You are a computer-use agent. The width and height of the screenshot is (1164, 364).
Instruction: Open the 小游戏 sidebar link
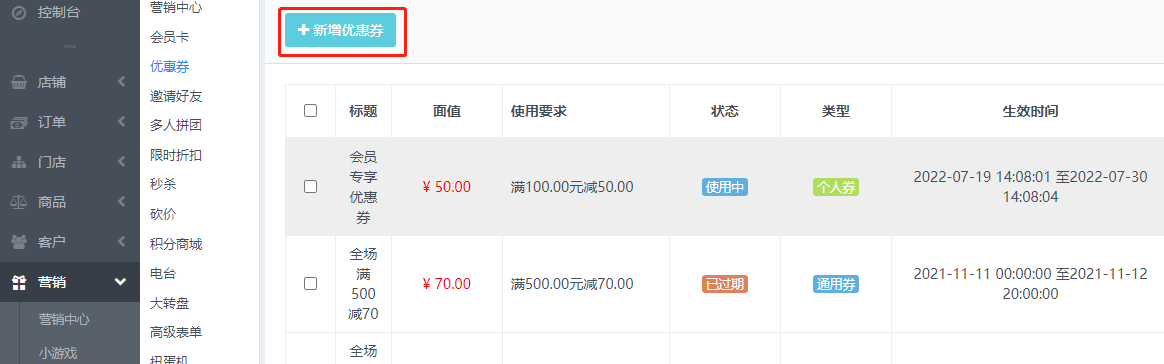tap(58, 354)
